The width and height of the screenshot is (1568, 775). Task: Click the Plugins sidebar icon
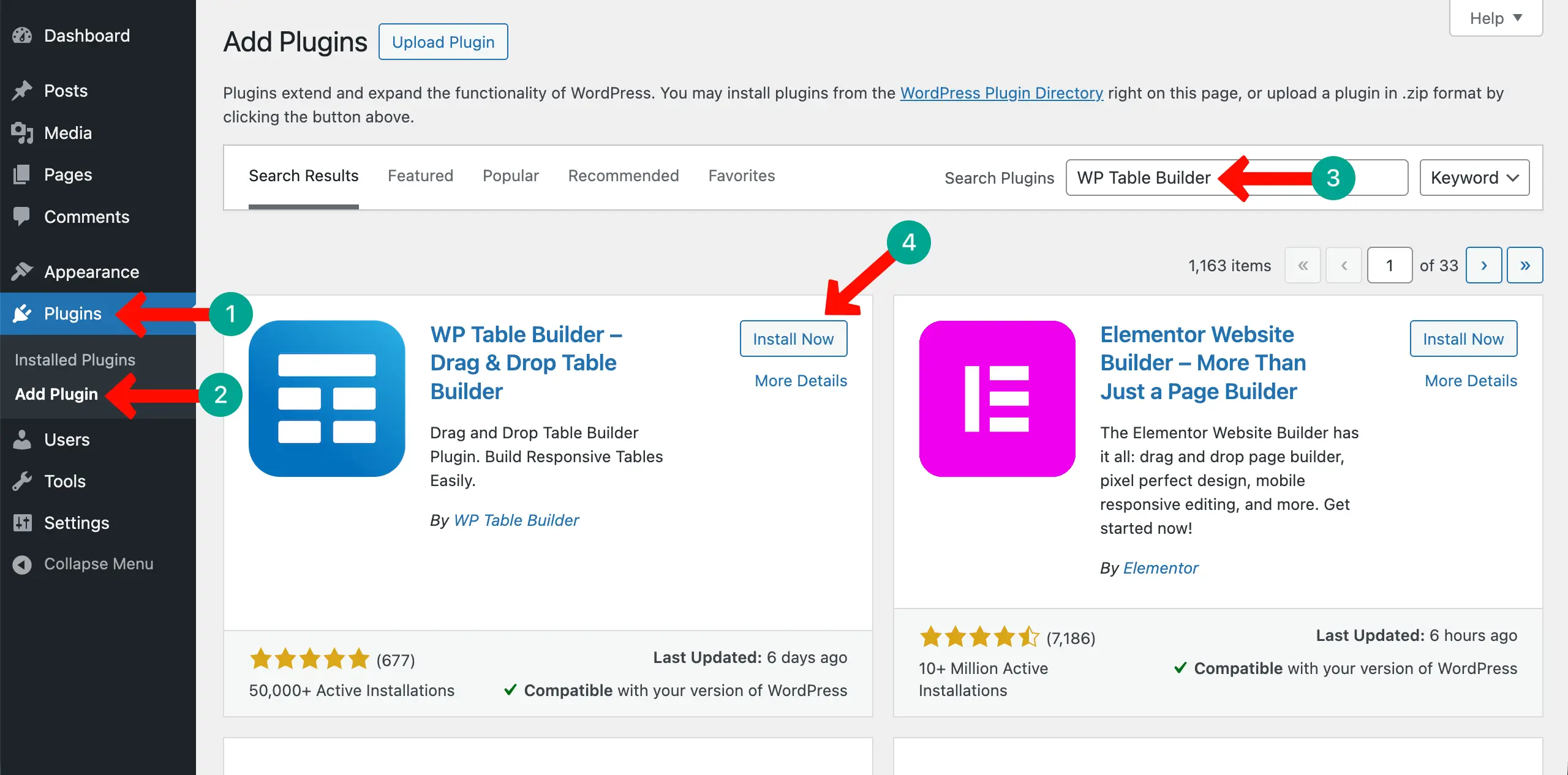22,313
